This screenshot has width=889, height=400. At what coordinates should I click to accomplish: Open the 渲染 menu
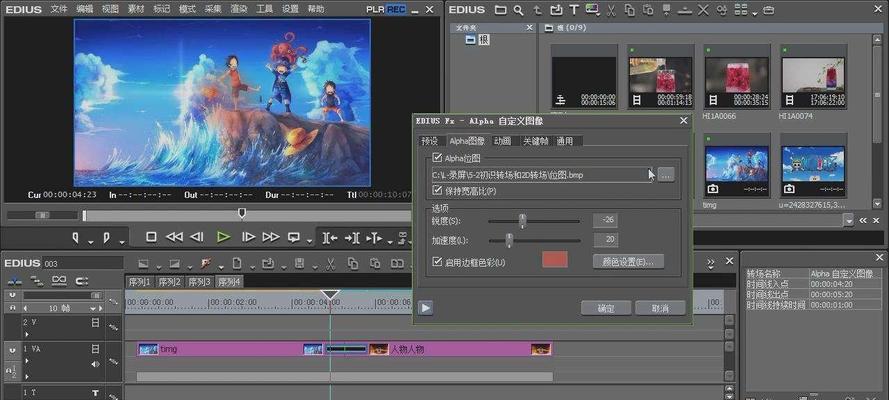tap(239, 9)
